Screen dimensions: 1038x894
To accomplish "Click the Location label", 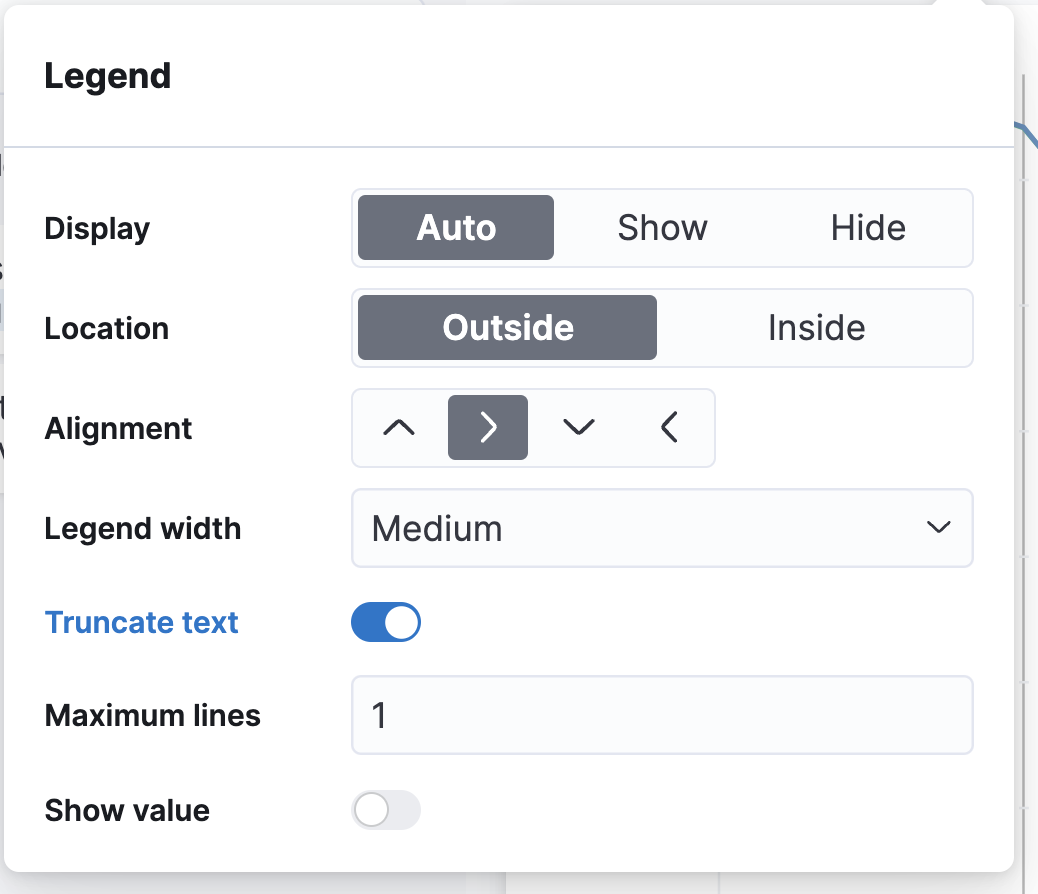I will coord(107,329).
